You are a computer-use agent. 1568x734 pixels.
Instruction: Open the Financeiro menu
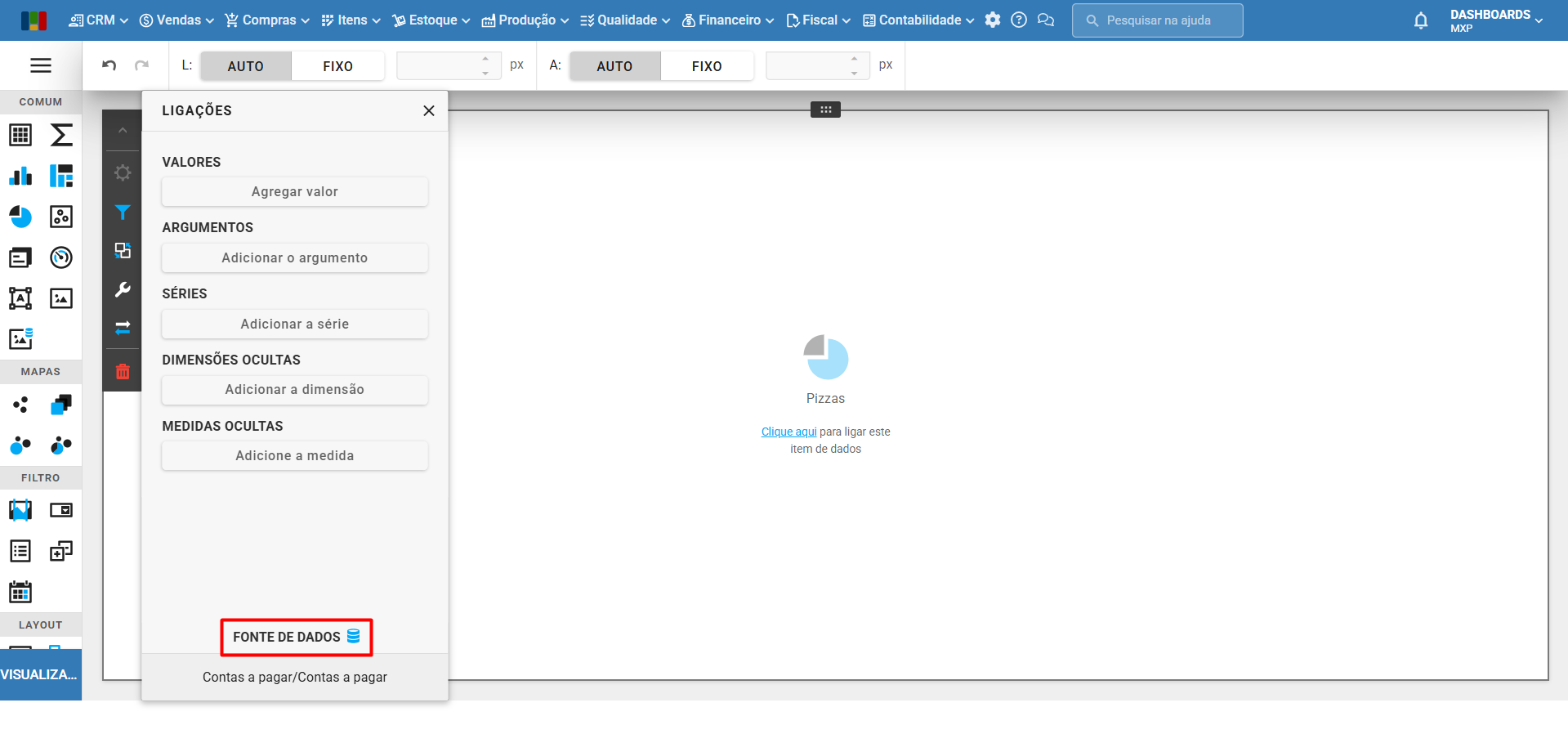click(728, 20)
